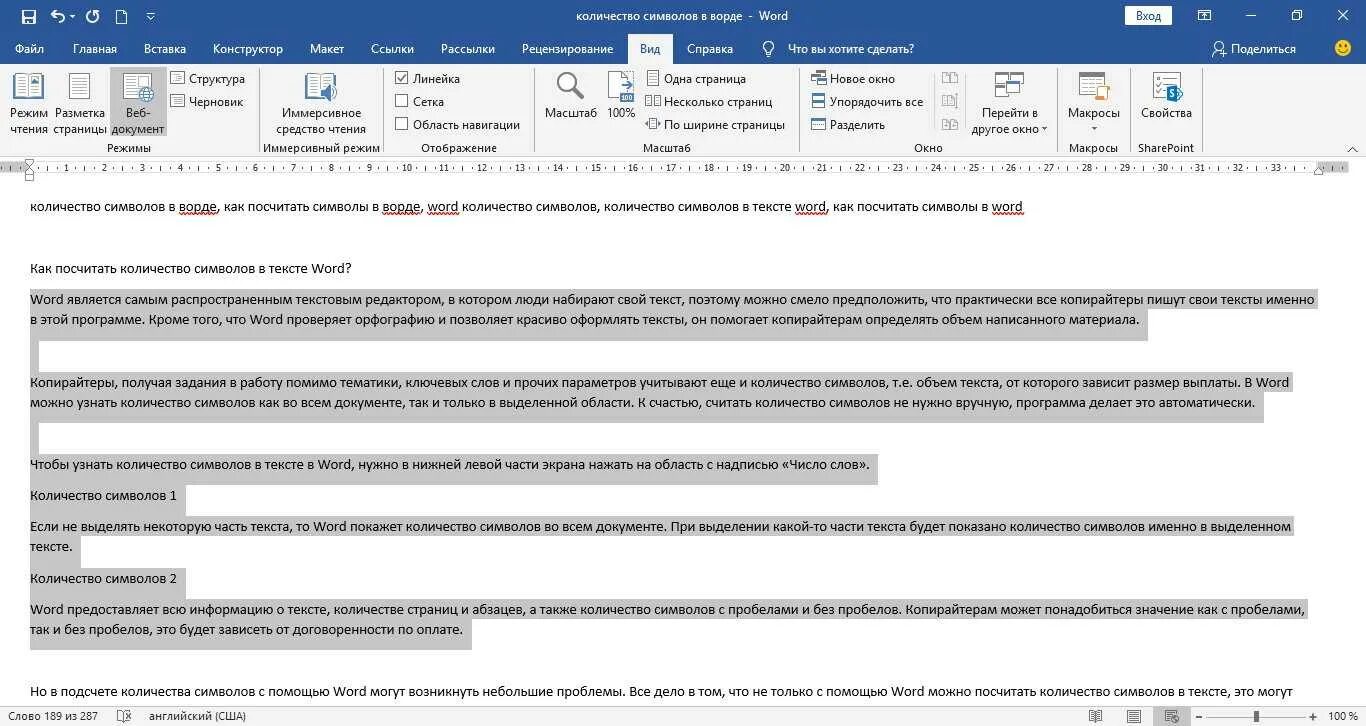The width and height of the screenshot is (1366, 726).
Task: Open word count 'Слово 189 из 287'
Action: pos(52,716)
